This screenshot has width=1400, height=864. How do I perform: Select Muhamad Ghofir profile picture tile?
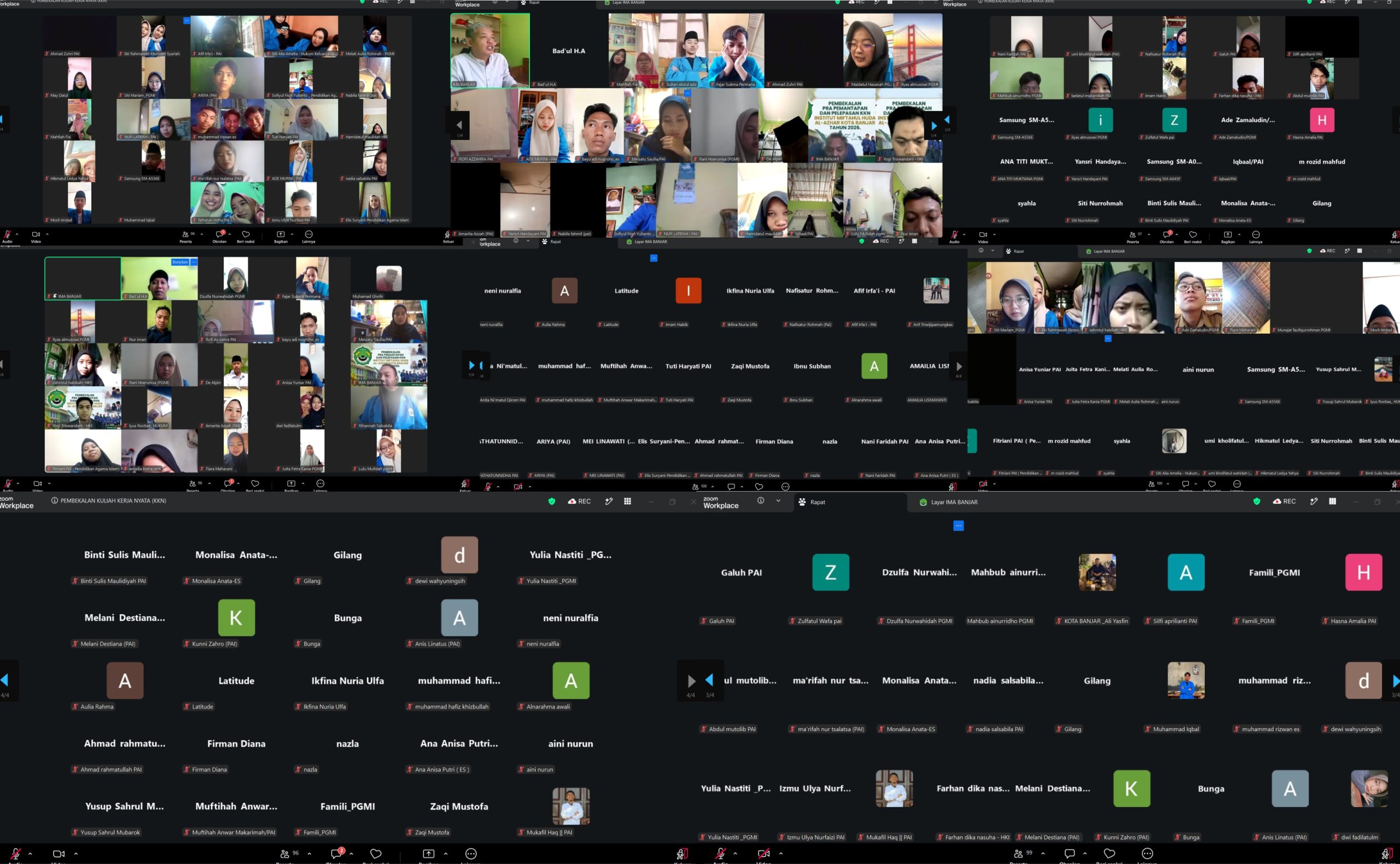click(x=389, y=279)
